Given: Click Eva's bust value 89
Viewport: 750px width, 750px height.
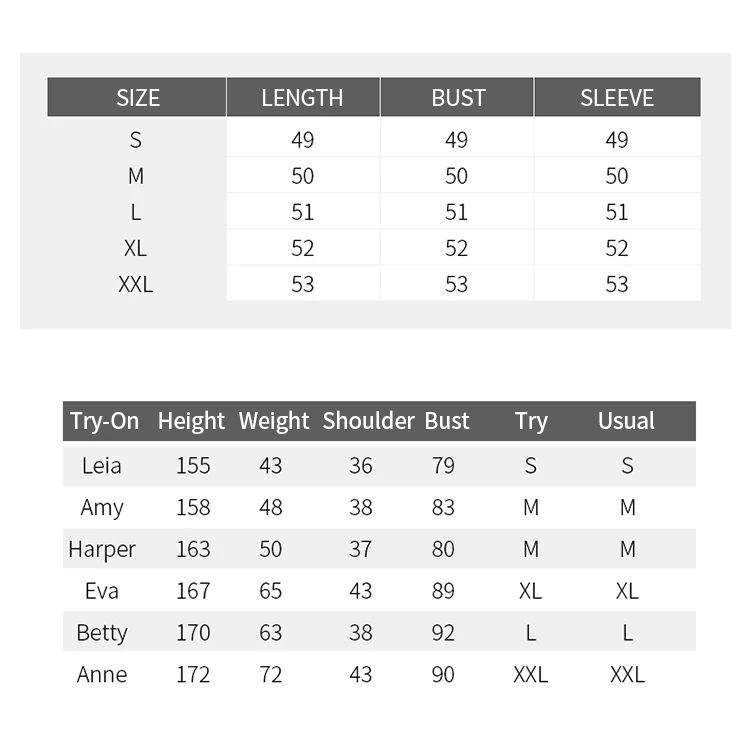Looking at the screenshot, I should [443, 591].
